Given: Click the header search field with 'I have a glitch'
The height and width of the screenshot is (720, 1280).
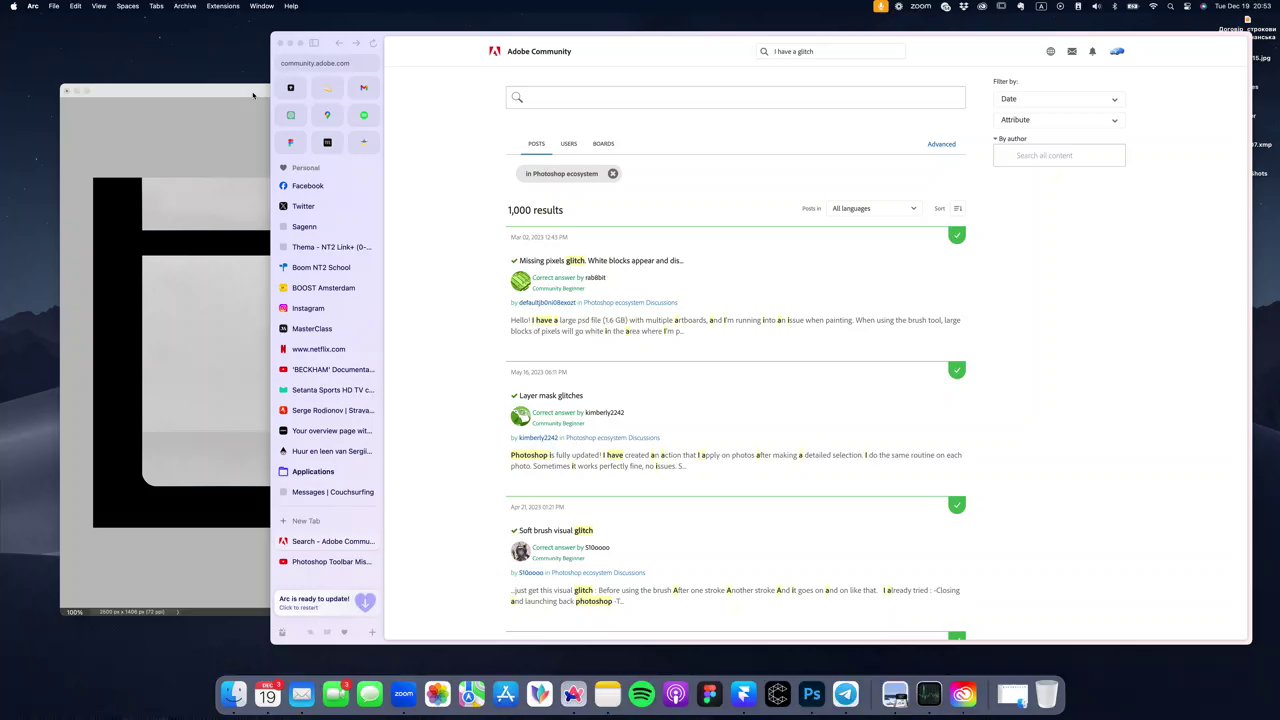Looking at the screenshot, I should pyautogui.click(x=831, y=51).
